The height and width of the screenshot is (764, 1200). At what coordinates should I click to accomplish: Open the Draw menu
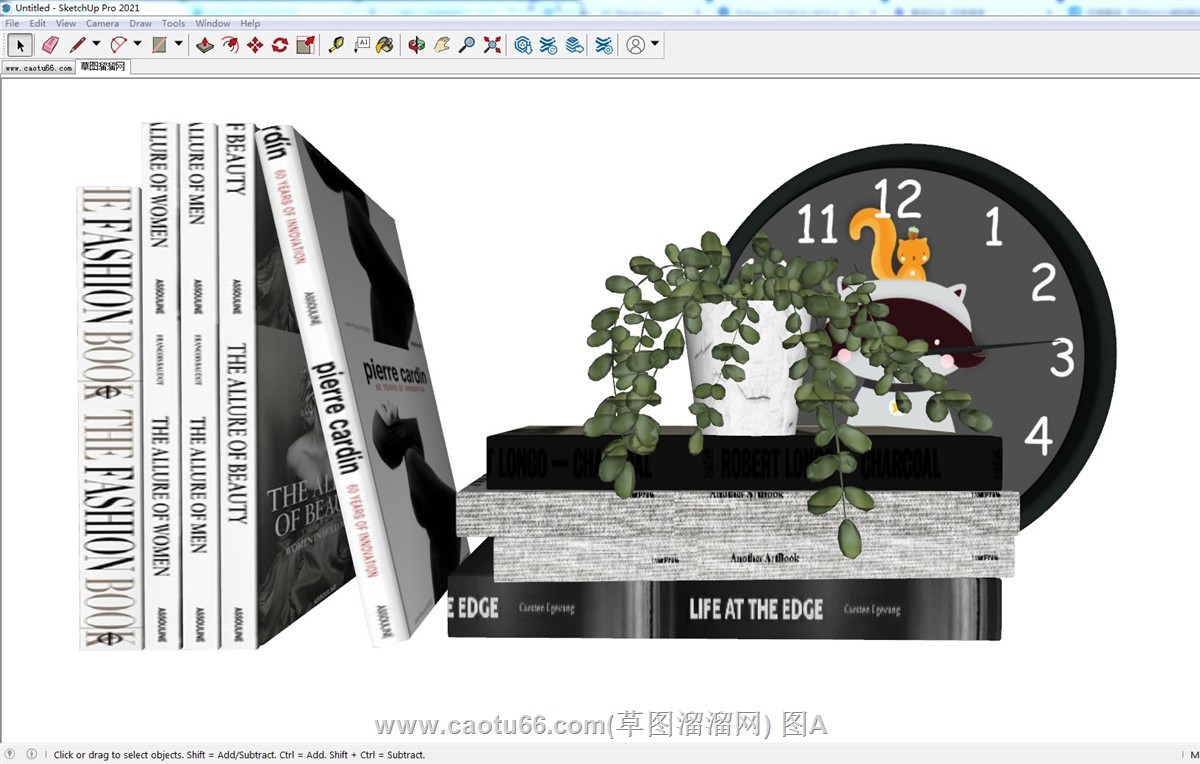point(140,23)
